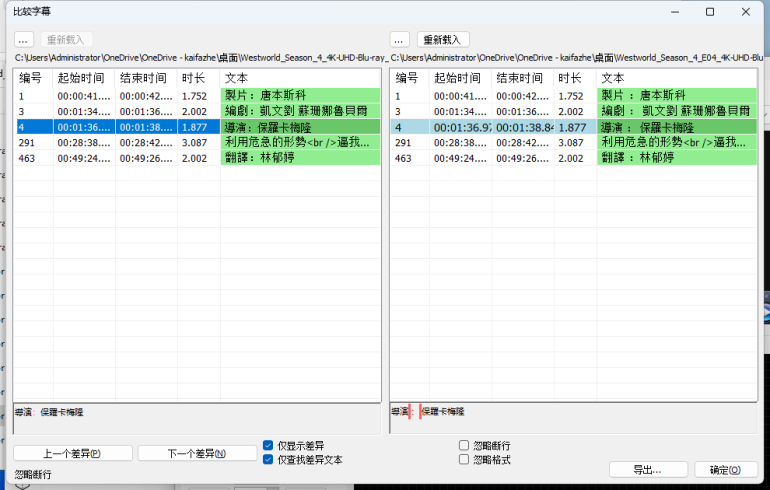Select left row 利用危急的形勢
The image size is (770, 490).
197,143
